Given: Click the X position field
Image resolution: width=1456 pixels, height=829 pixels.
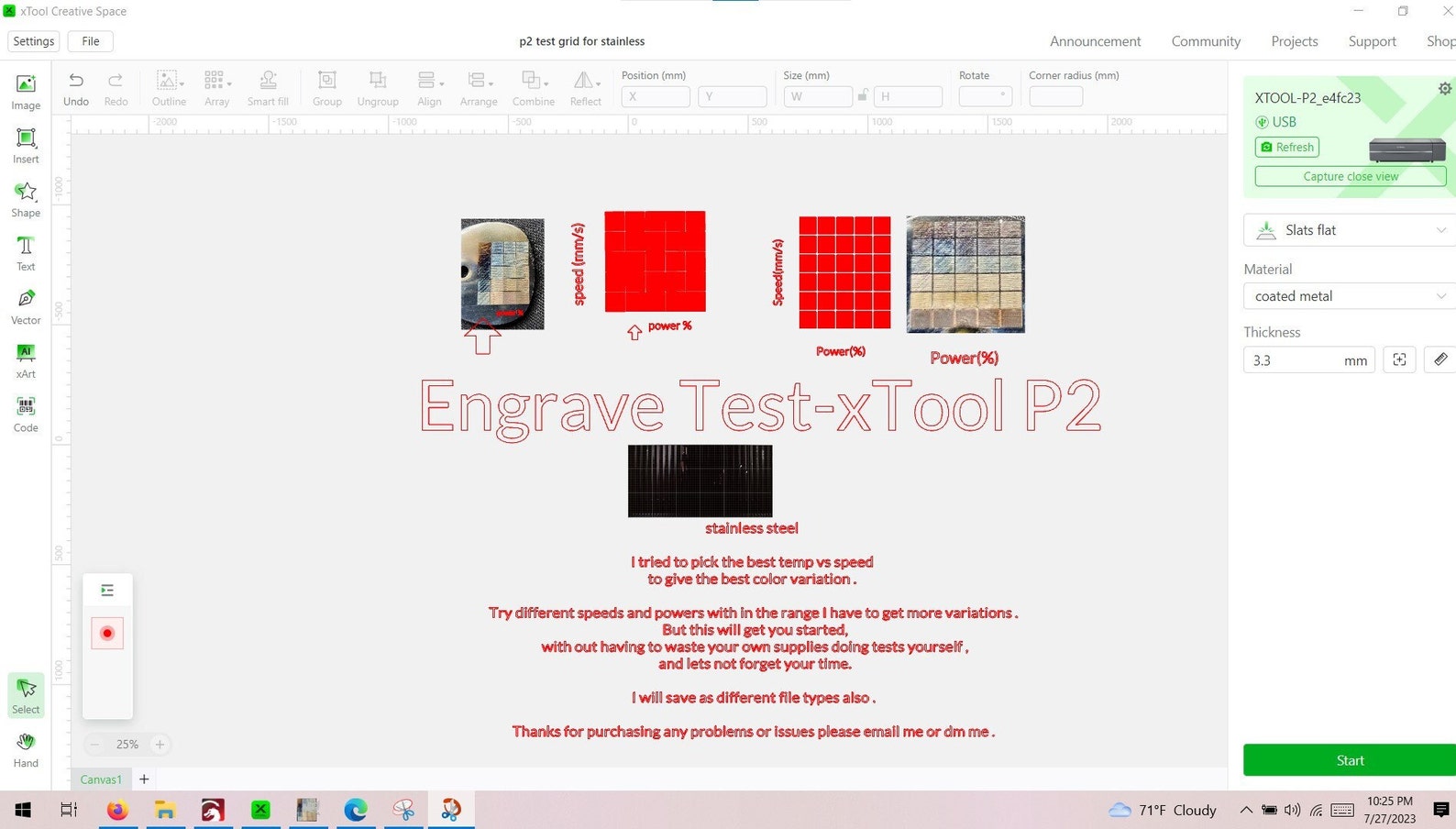Looking at the screenshot, I should click(656, 96).
